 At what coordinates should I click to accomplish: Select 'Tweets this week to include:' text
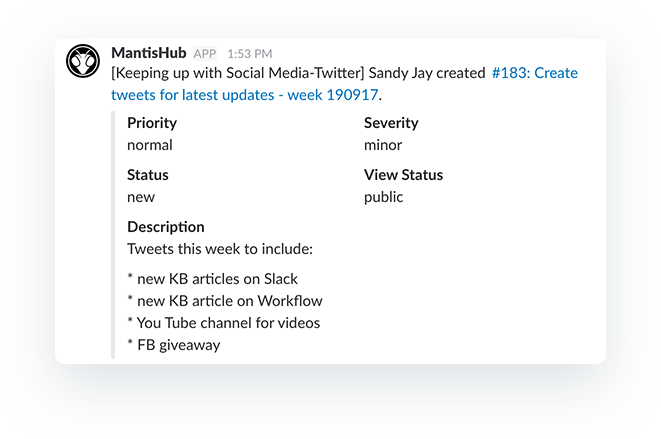pos(220,249)
